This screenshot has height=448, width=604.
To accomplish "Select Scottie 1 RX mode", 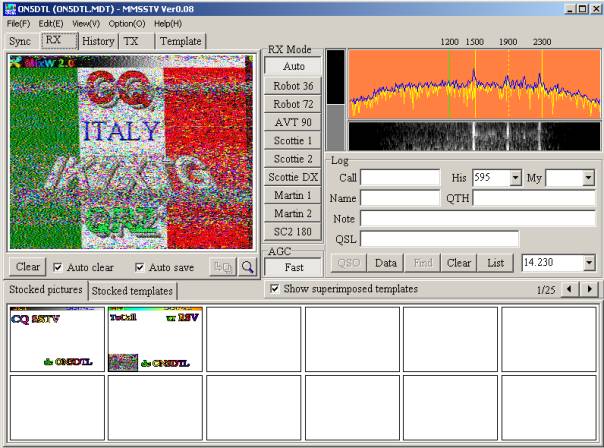I will tap(293, 141).
